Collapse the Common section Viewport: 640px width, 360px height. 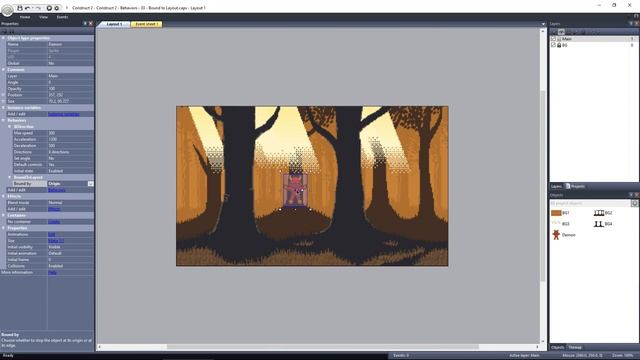tap(3, 70)
